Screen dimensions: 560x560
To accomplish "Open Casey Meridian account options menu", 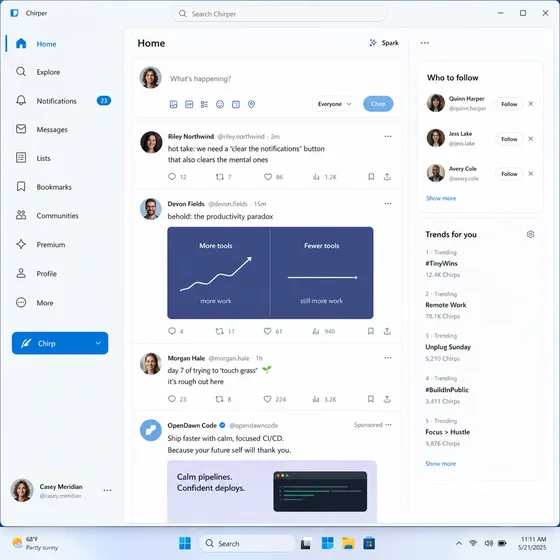I will 107,490.
